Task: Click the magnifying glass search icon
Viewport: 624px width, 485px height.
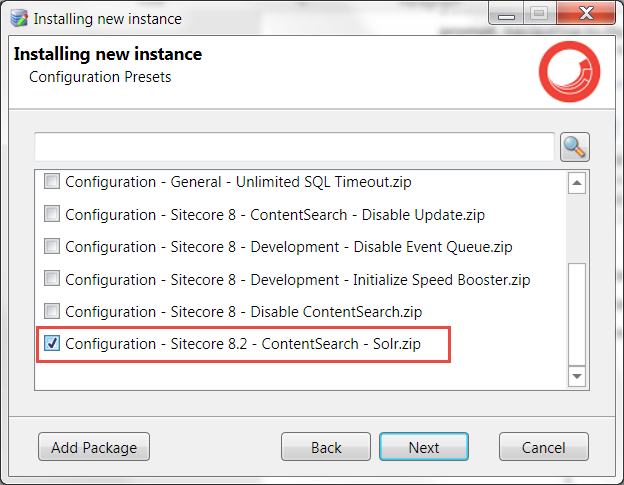Action: coord(575,147)
